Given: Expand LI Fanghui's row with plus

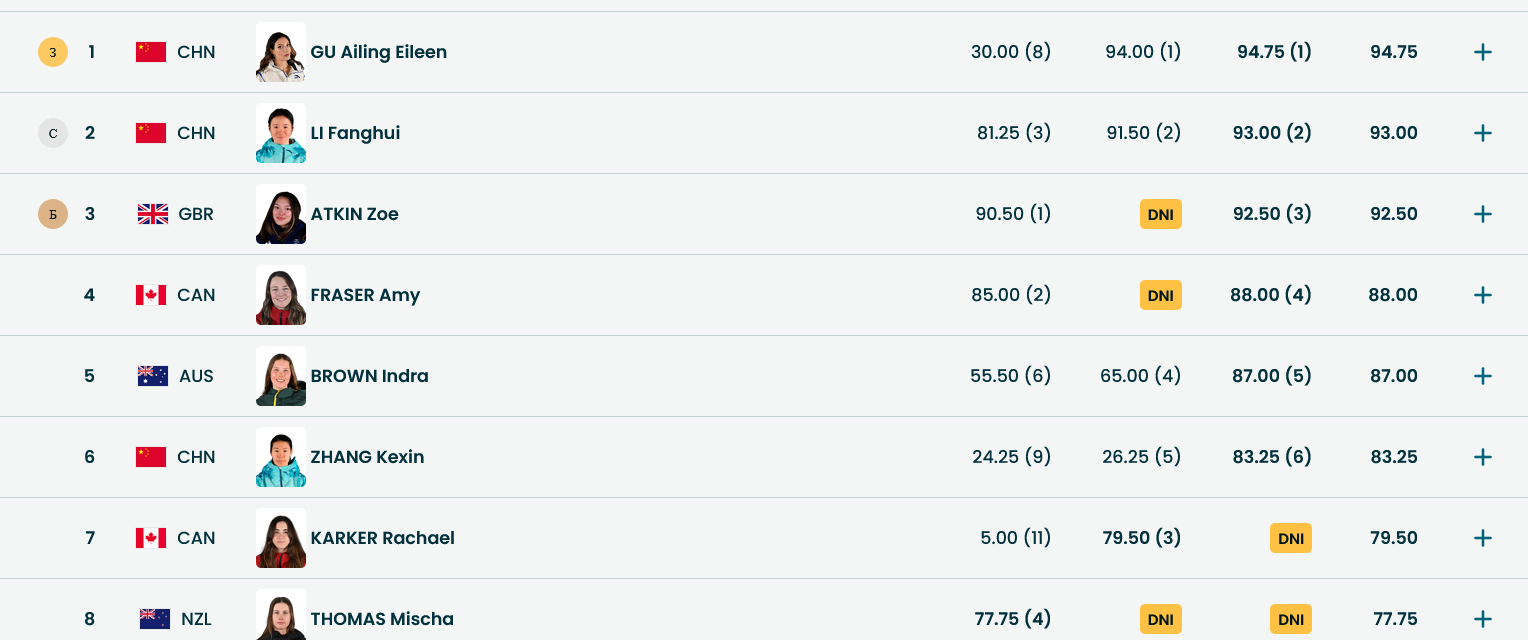Looking at the screenshot, I should click(1482, 133).
